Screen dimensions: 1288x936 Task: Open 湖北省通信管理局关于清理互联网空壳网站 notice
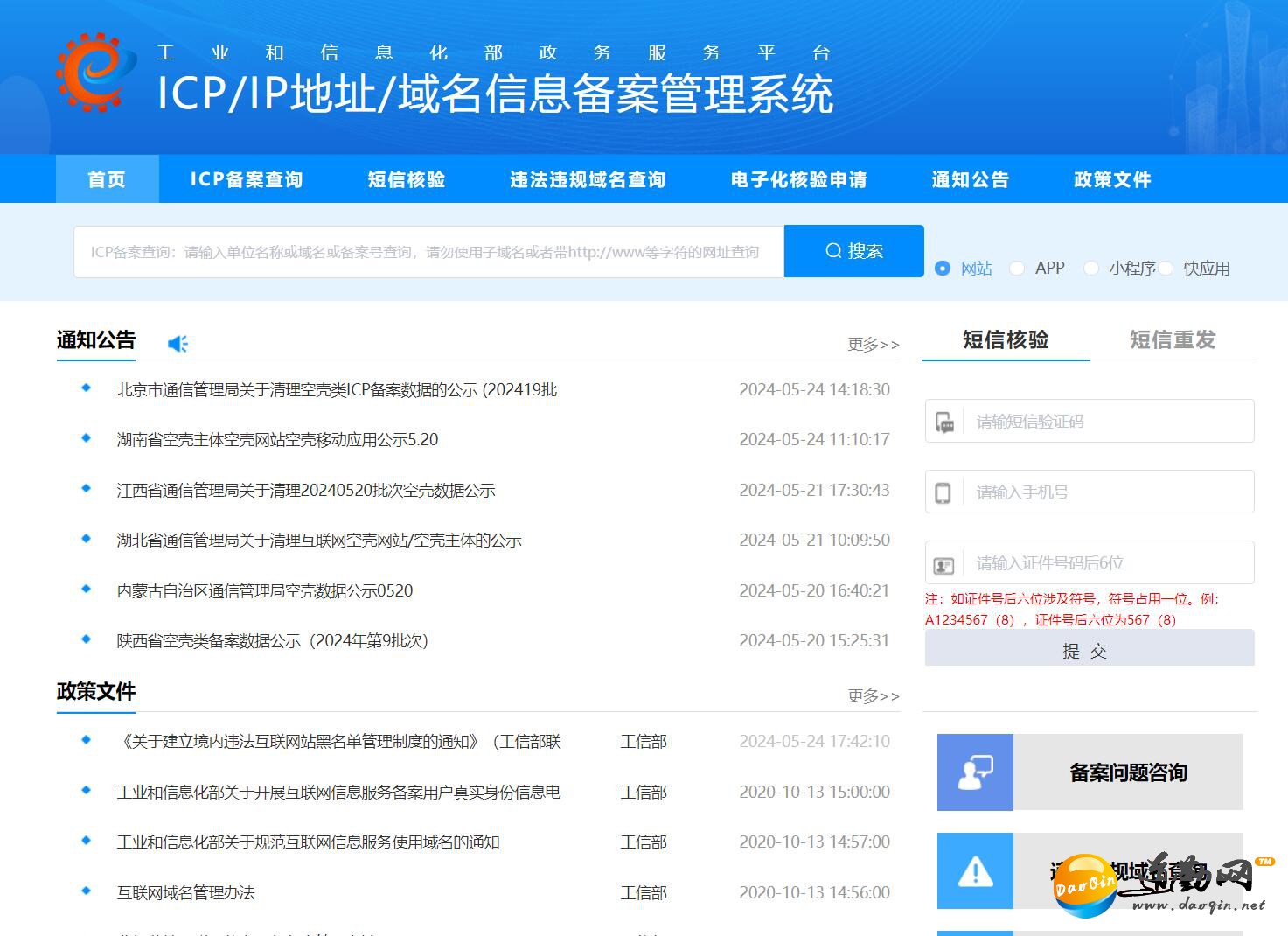coord(319,540)
